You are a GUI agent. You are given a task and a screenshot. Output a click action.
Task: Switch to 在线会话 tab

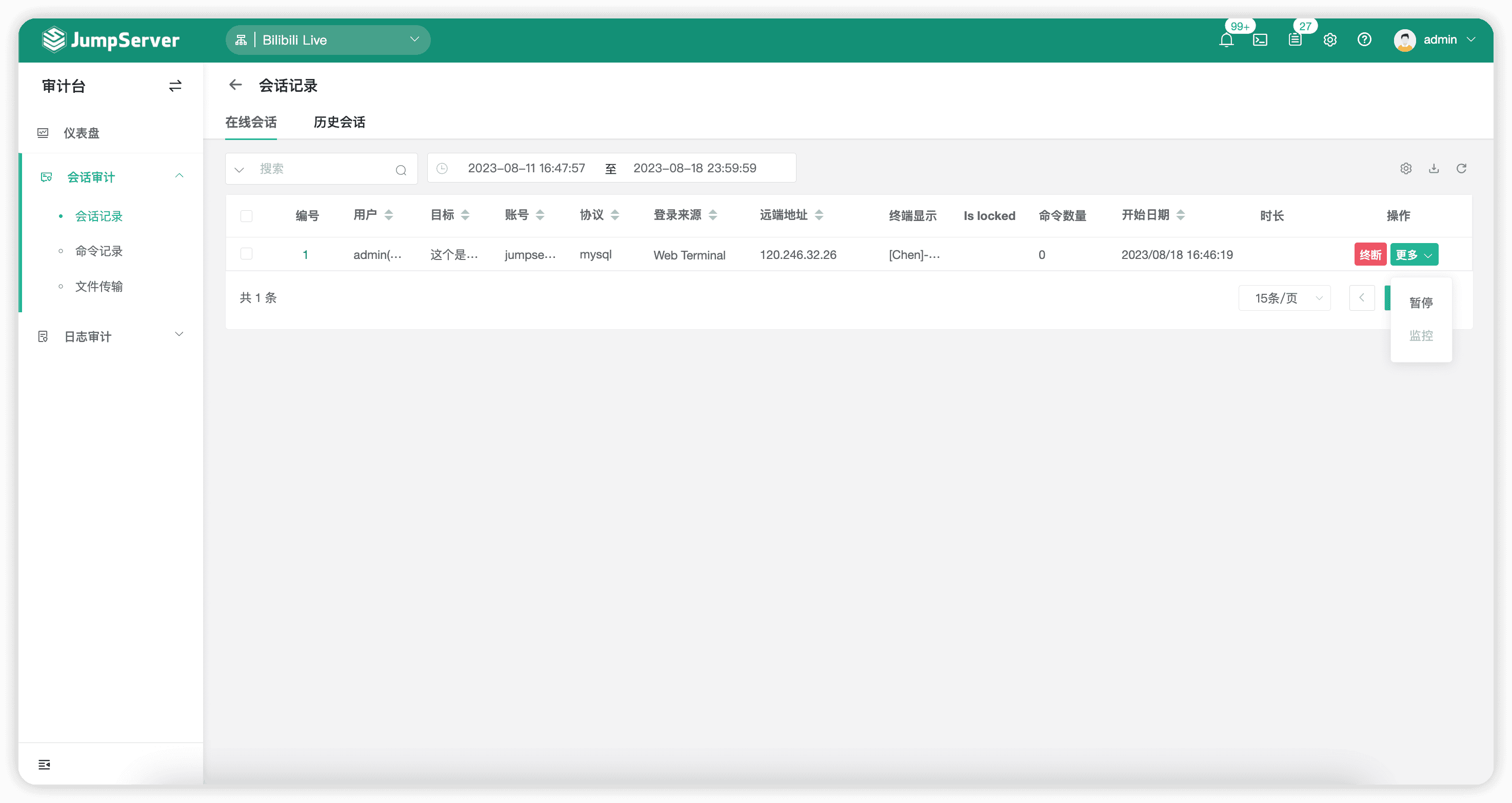pyautogui.click(x=251, y=122)
